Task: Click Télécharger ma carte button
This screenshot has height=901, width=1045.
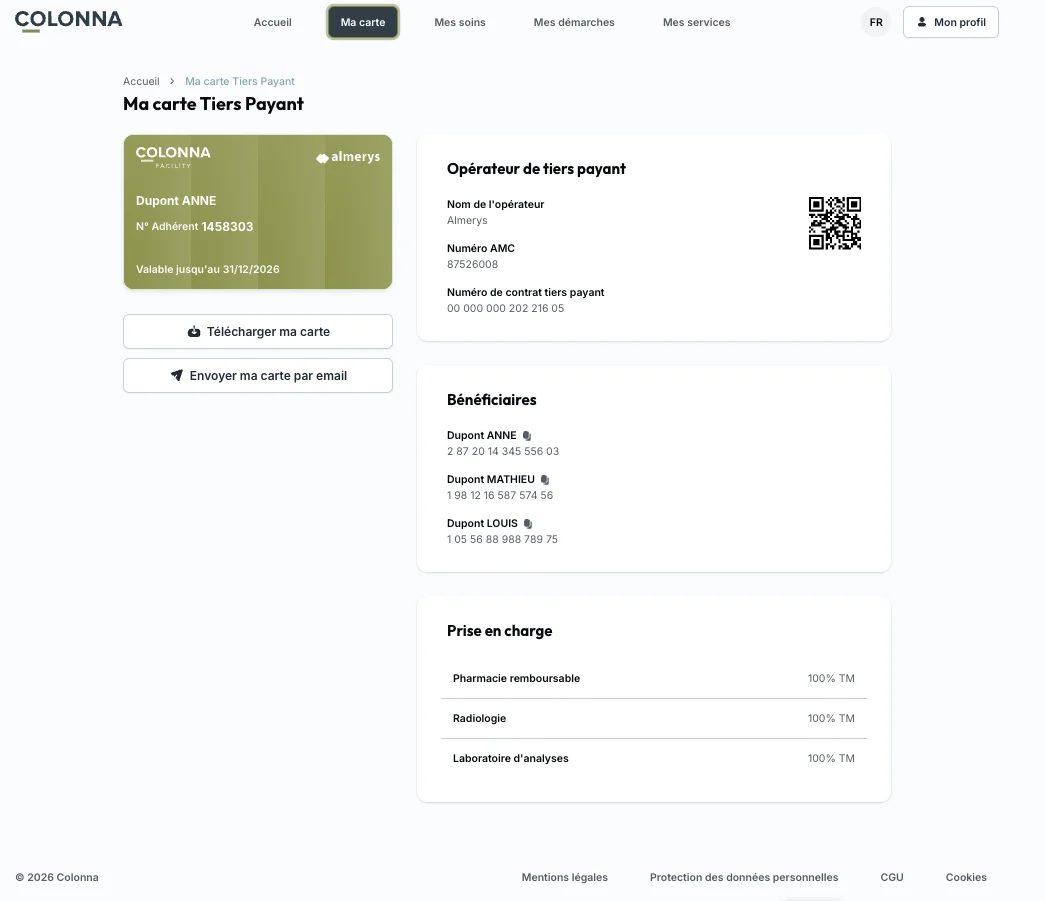Action: tap(258, 331)
